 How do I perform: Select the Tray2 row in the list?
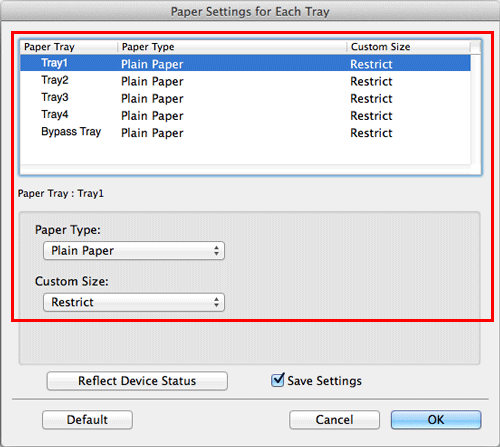click(245, 81)
